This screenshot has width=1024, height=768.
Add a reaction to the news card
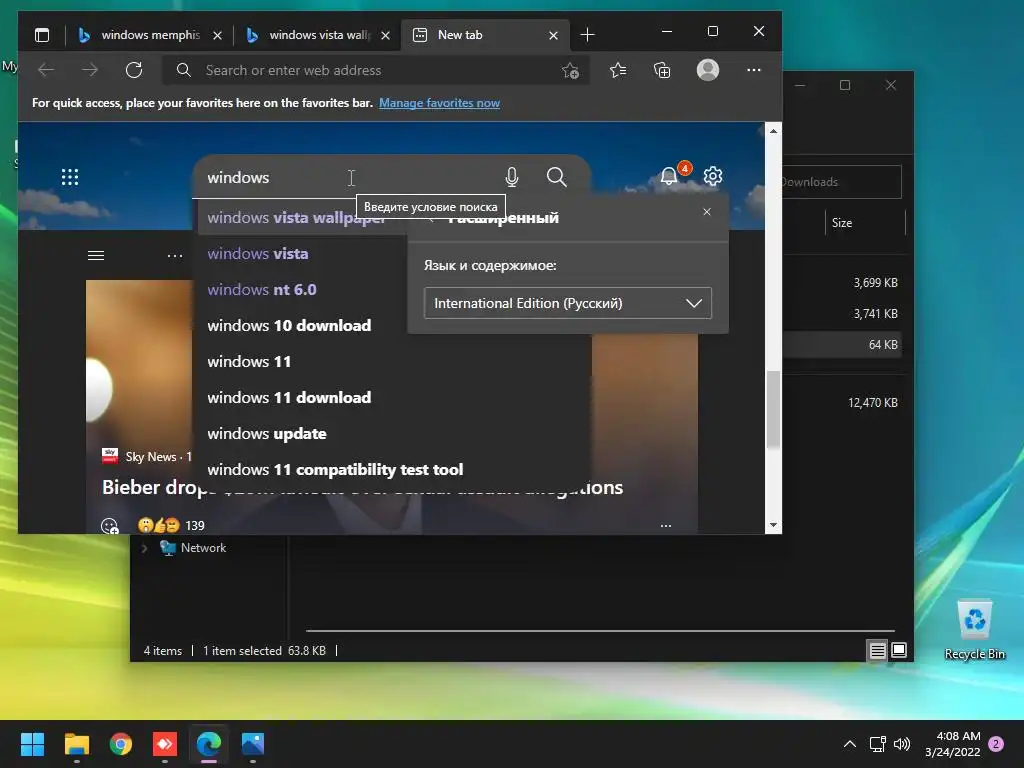click(x=110, y=526)
